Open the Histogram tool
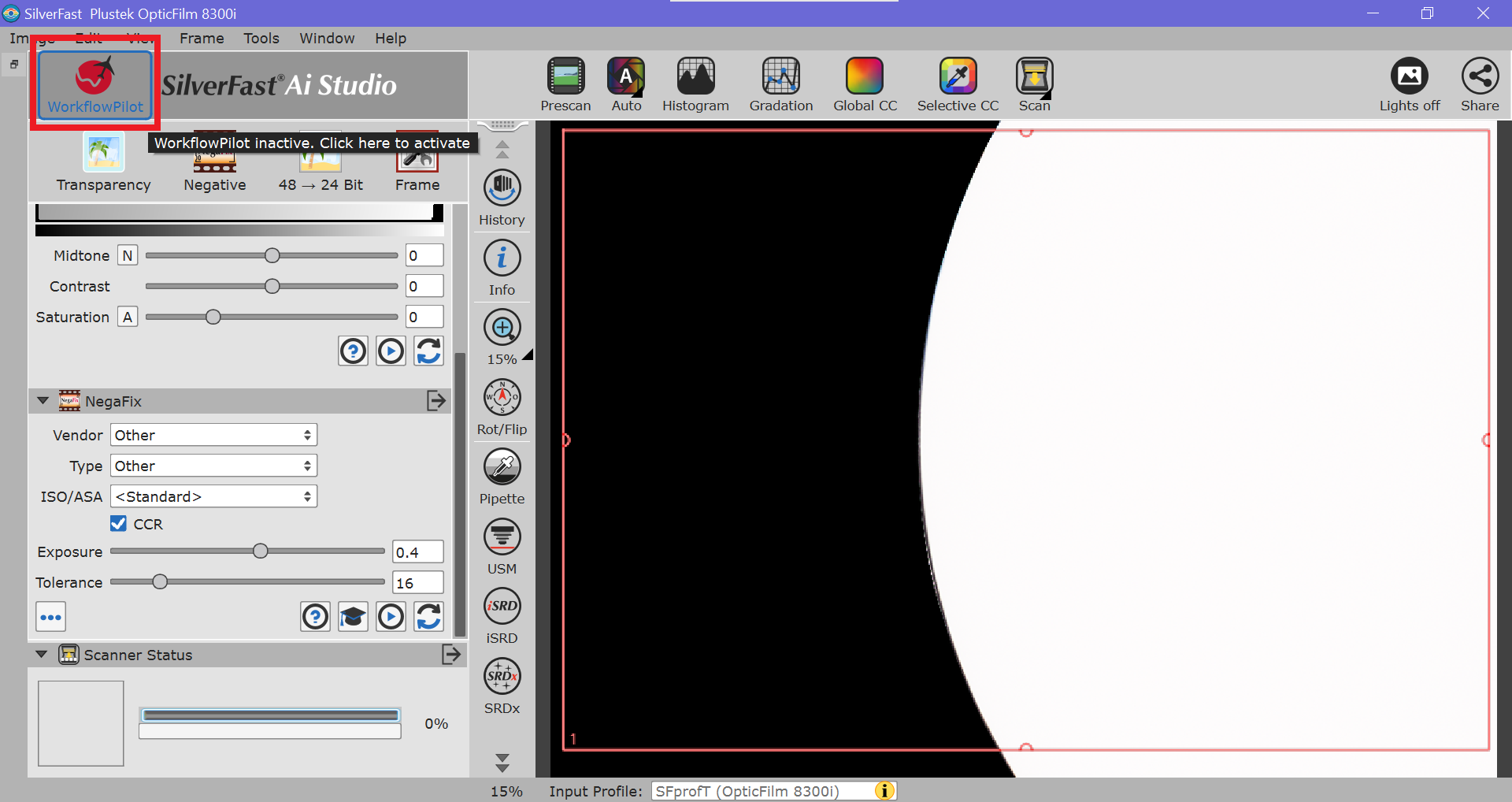This screenshot has height=802, width=1512. (x=695, y=84)
